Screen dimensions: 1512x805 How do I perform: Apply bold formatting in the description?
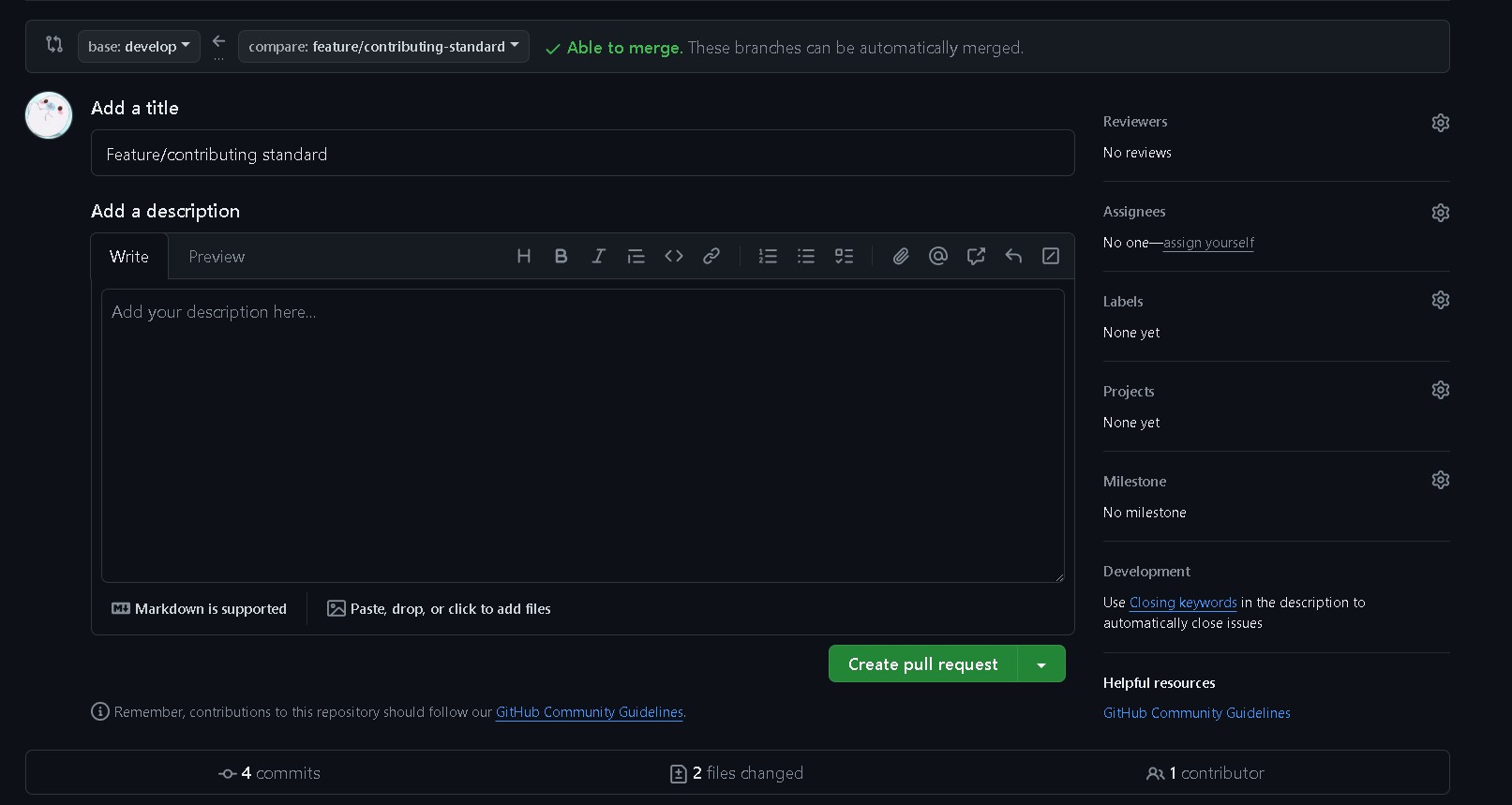point(561,256)
